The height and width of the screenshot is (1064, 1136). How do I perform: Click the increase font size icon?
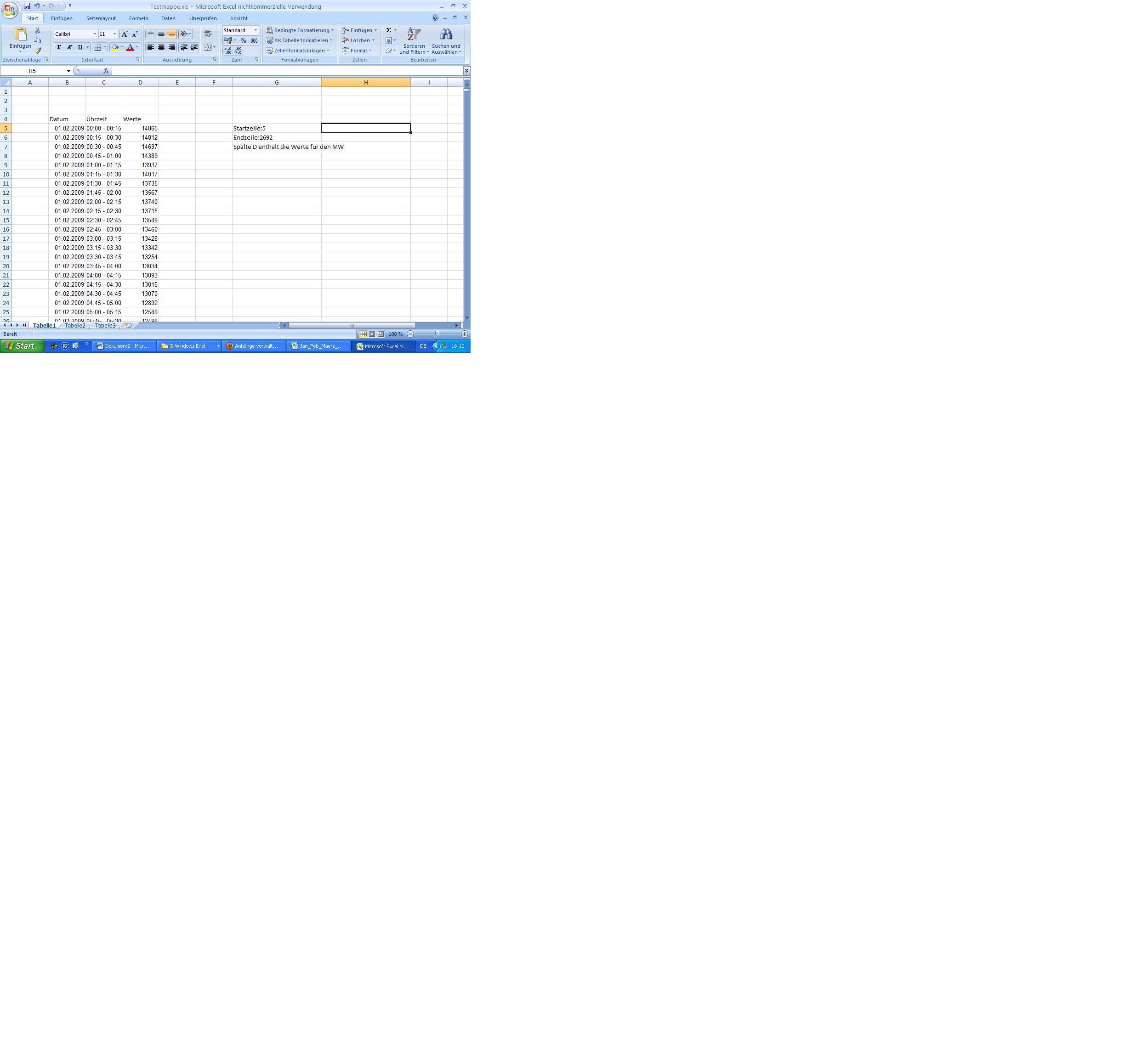[x=125, y=34]
